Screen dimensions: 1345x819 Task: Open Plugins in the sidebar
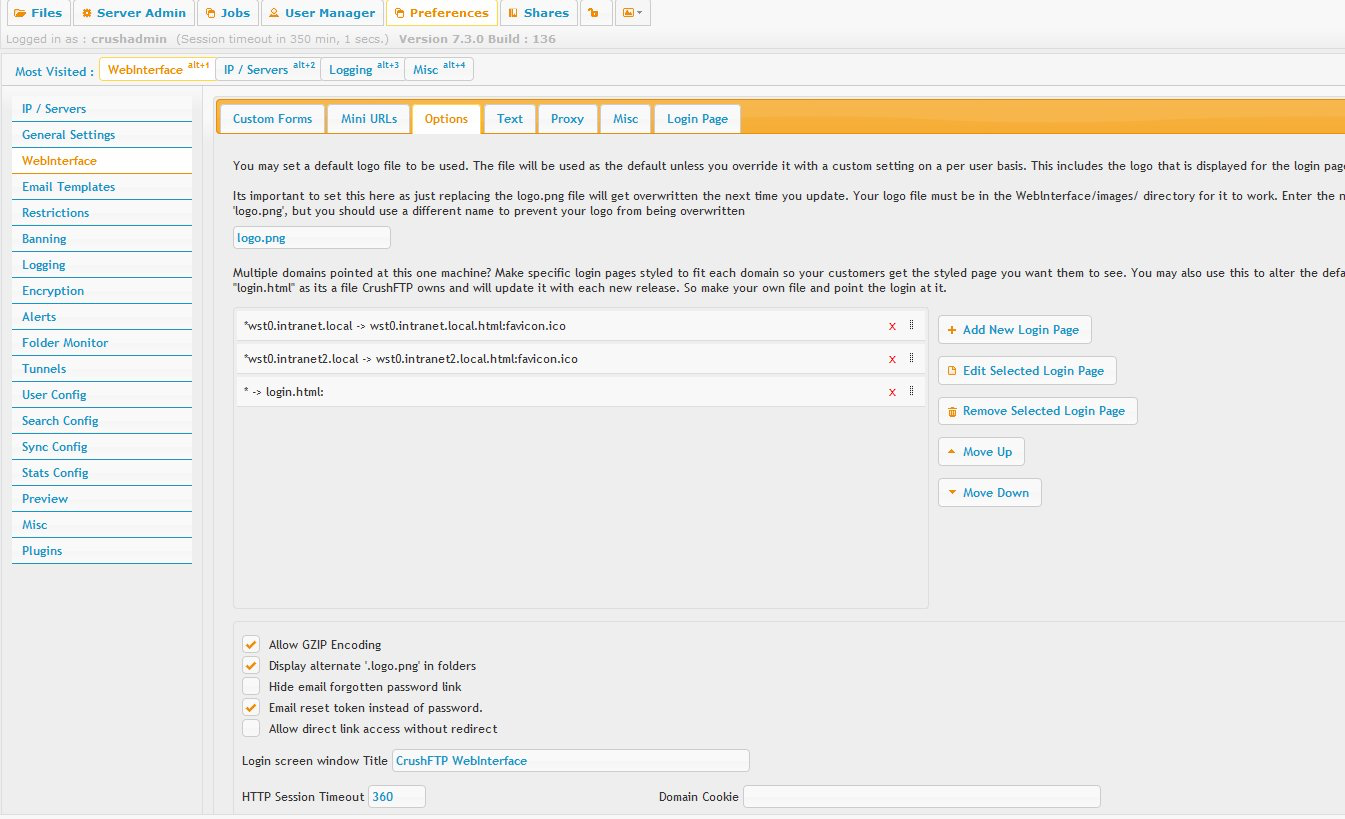pyautogui.click(x=102, y=551)
